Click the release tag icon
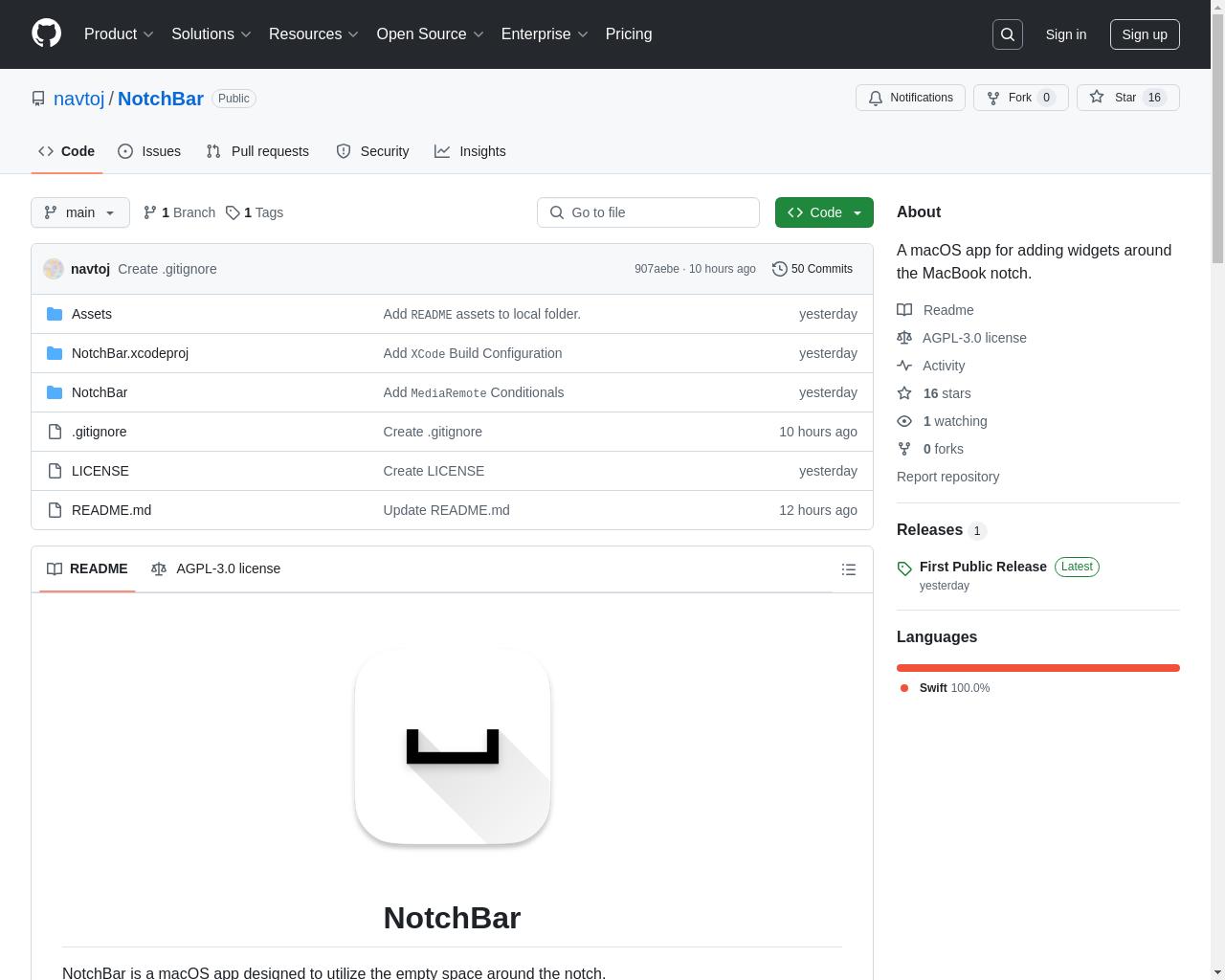 point(904,568)
